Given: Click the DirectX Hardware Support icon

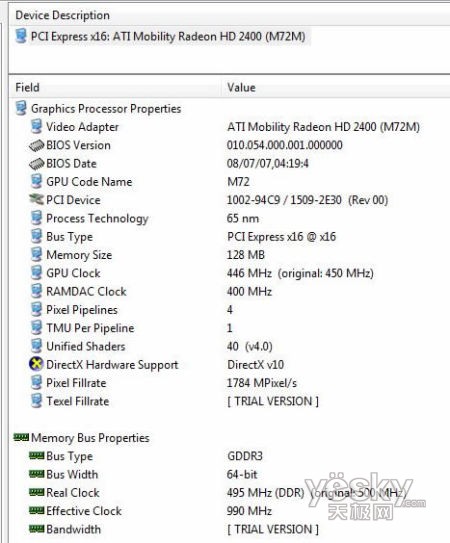Looking at the screenshot, I should 36,364.
